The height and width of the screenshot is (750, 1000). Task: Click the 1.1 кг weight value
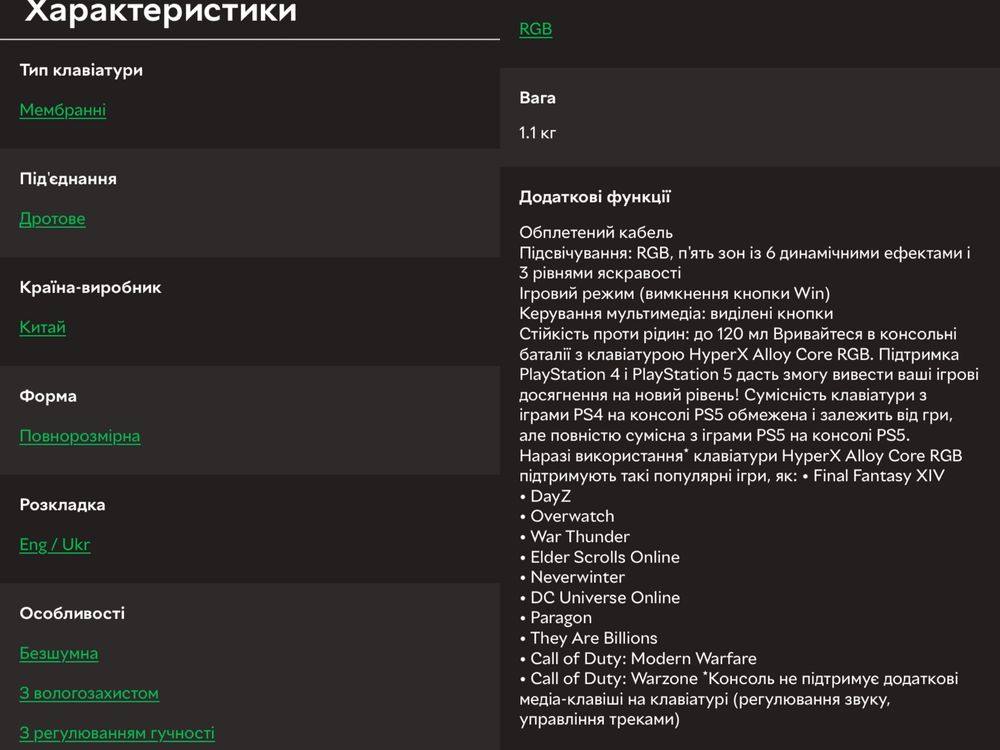(537, 133)
